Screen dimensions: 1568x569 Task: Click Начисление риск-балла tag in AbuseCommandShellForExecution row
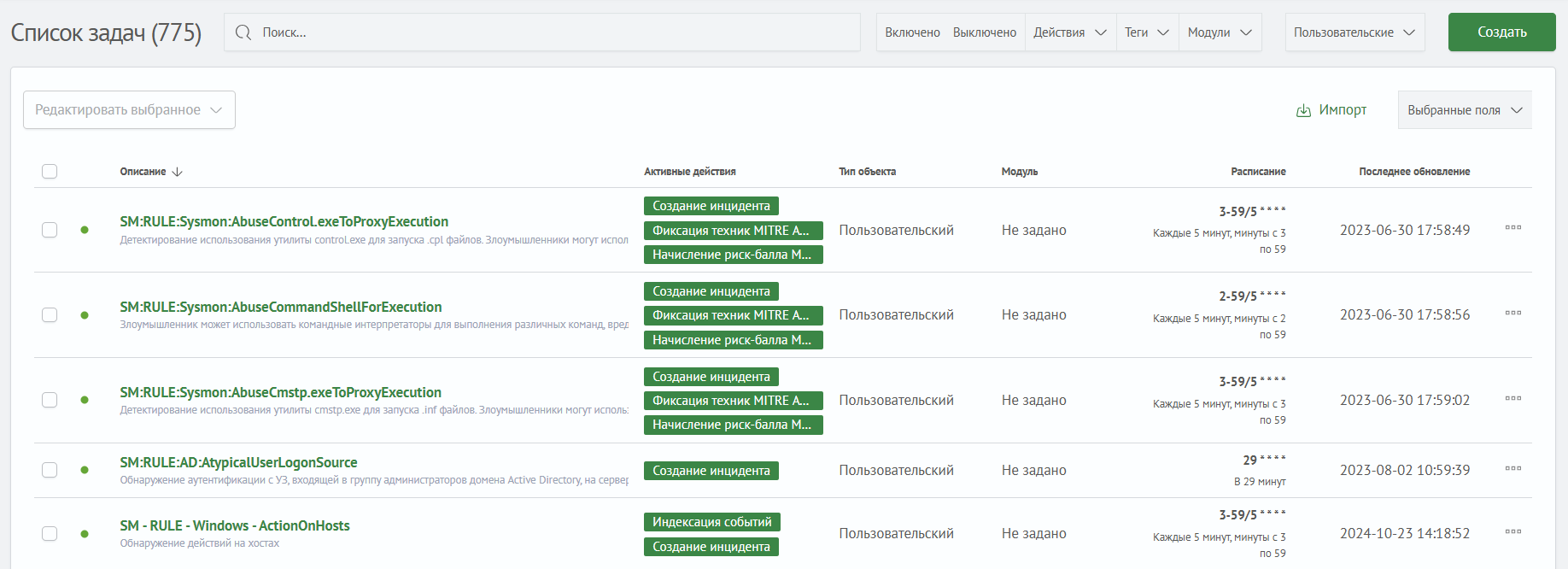(x=734, y=340)
